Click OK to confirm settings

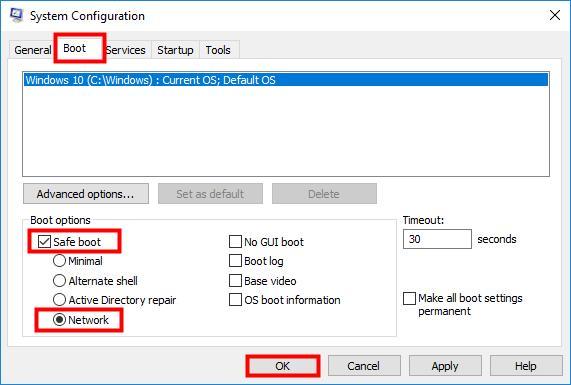[283, 366]
